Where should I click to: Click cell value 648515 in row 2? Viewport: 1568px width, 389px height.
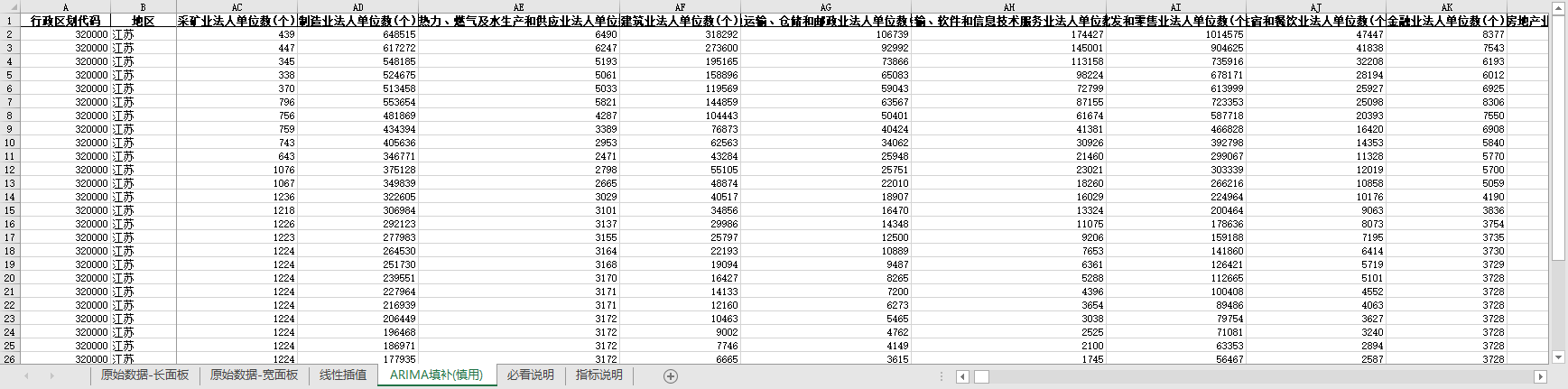357,34
